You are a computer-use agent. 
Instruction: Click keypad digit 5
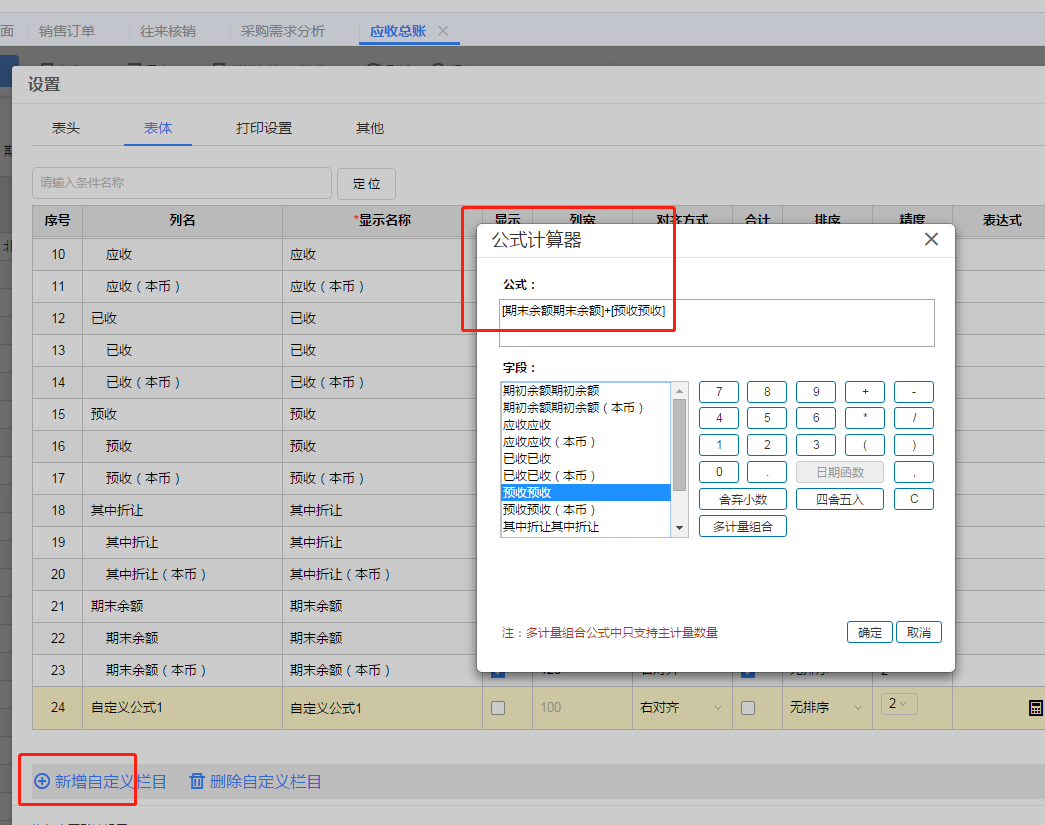767,418
